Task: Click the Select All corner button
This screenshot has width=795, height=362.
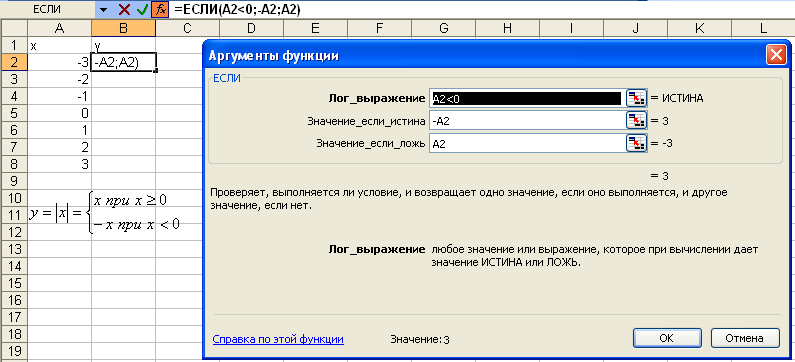Action: (14, 28)
